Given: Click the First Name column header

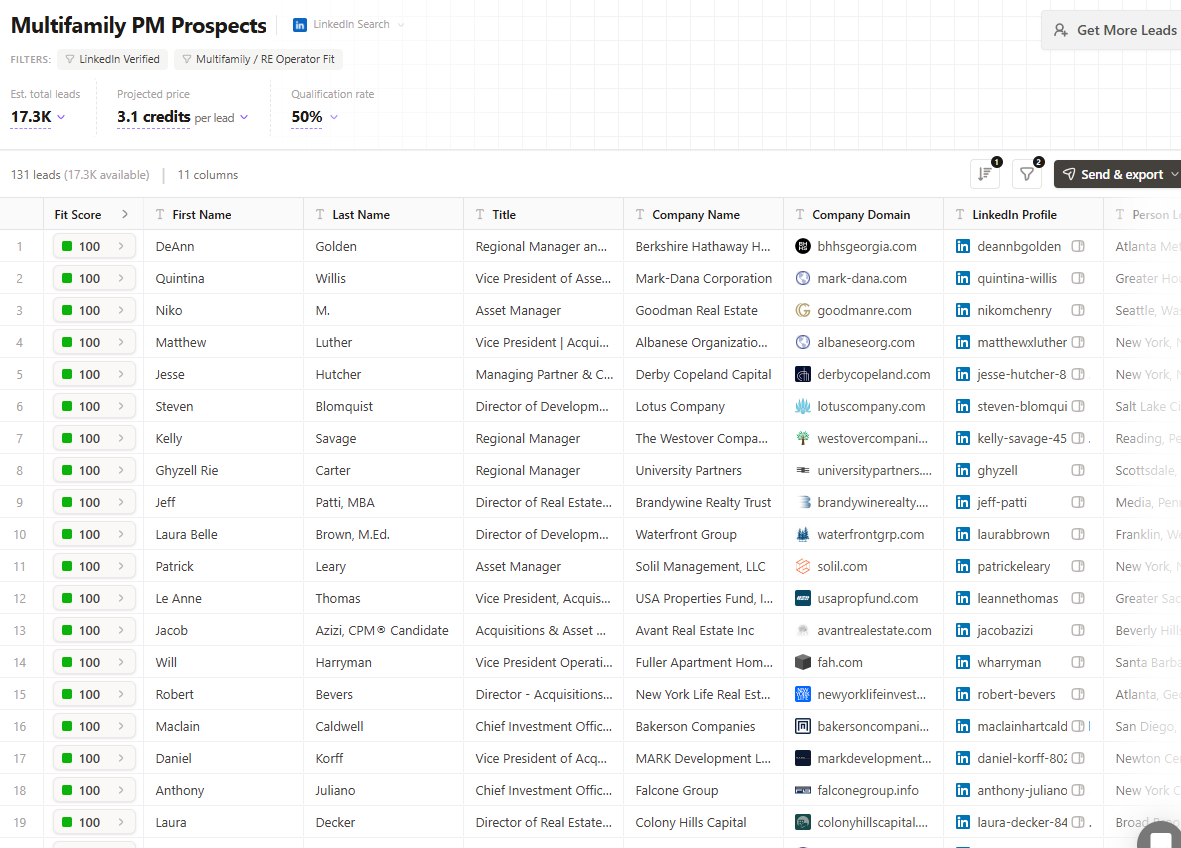Looking at the screenshot, I should click(223, 215).
